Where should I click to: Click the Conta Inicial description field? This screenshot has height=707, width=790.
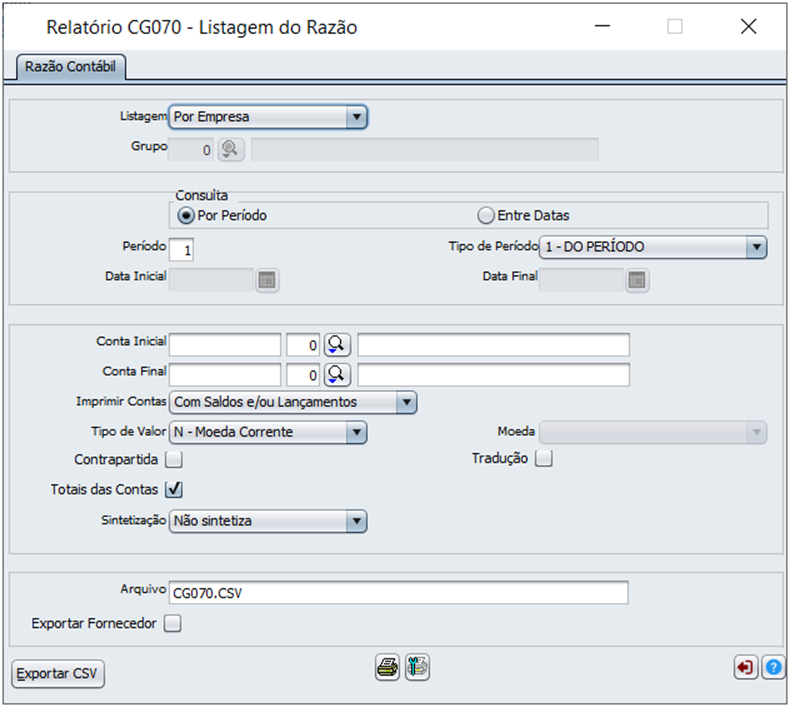click(x=493, y=345)
